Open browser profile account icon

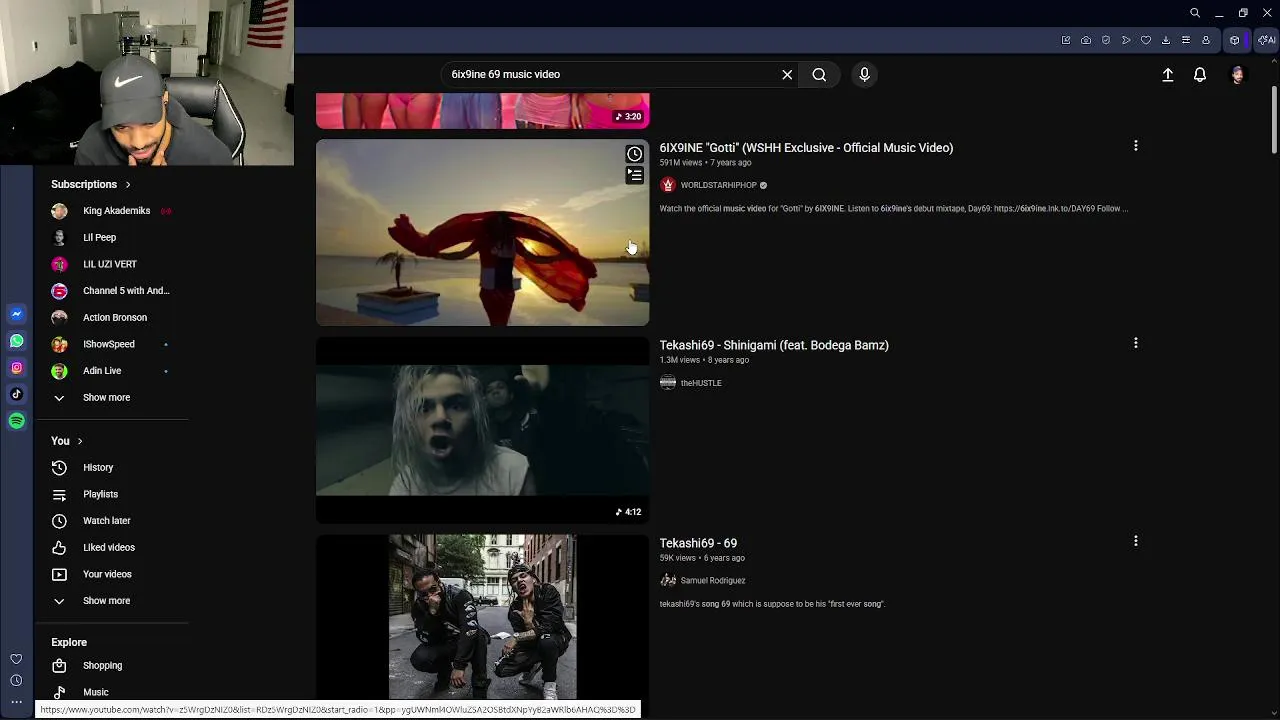[1206, 40]
